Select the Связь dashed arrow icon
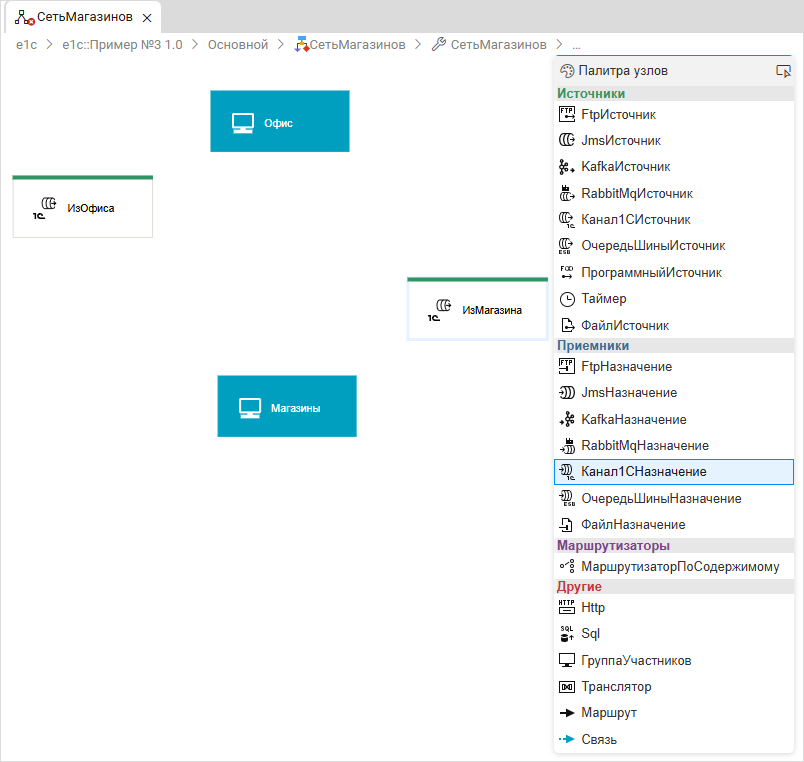 click(567, 740)
